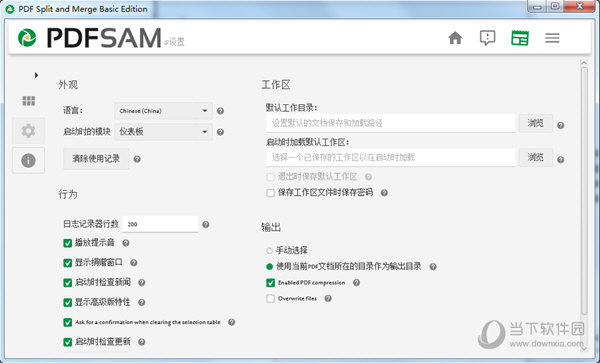
Task: Select the use current PDF directory radio button
Action: pyautogui.click(x=269, y=267)
